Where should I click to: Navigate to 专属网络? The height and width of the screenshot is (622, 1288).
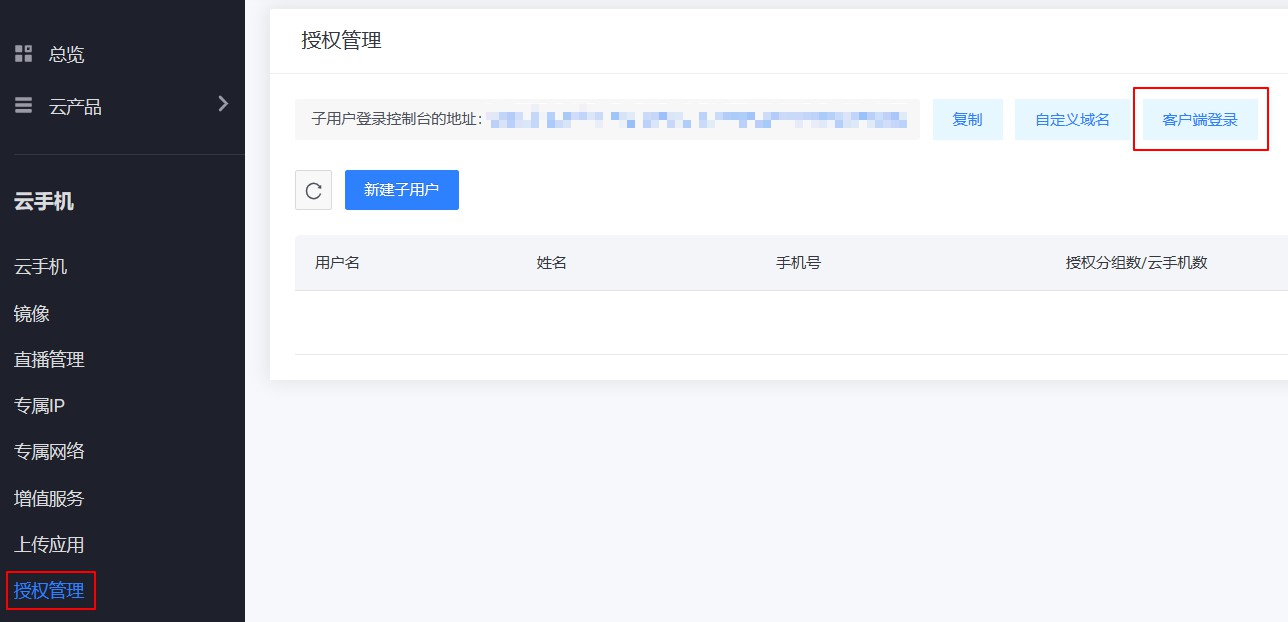pyautogui.click(x=49, y=452)
